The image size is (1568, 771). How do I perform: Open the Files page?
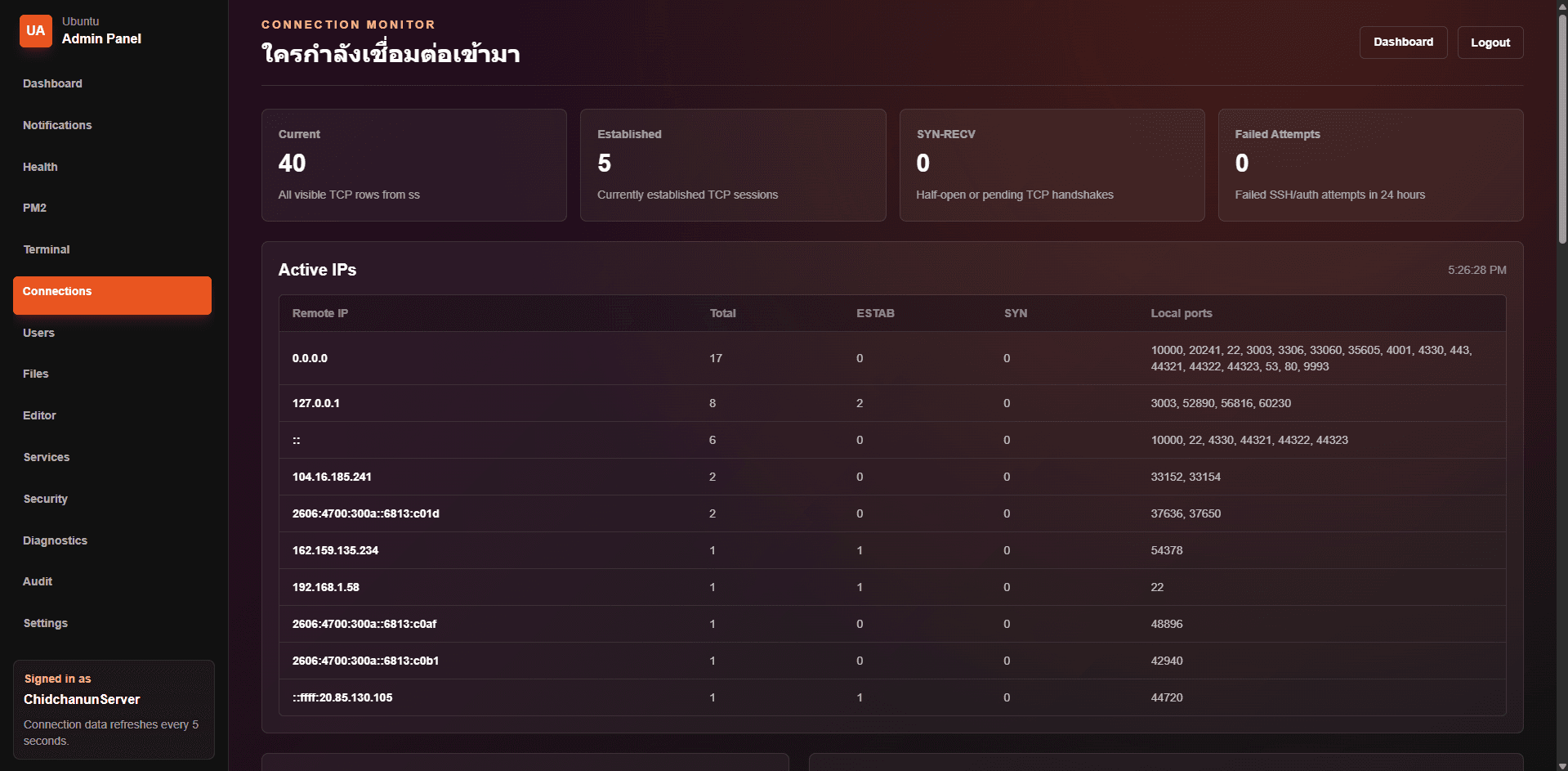[36, 374]
